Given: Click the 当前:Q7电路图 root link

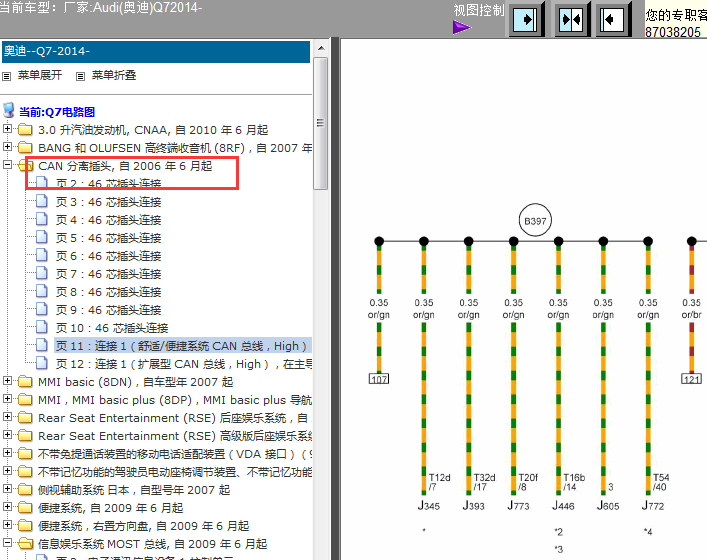Looking at the screenshot, I should click(x=57, y=112).
